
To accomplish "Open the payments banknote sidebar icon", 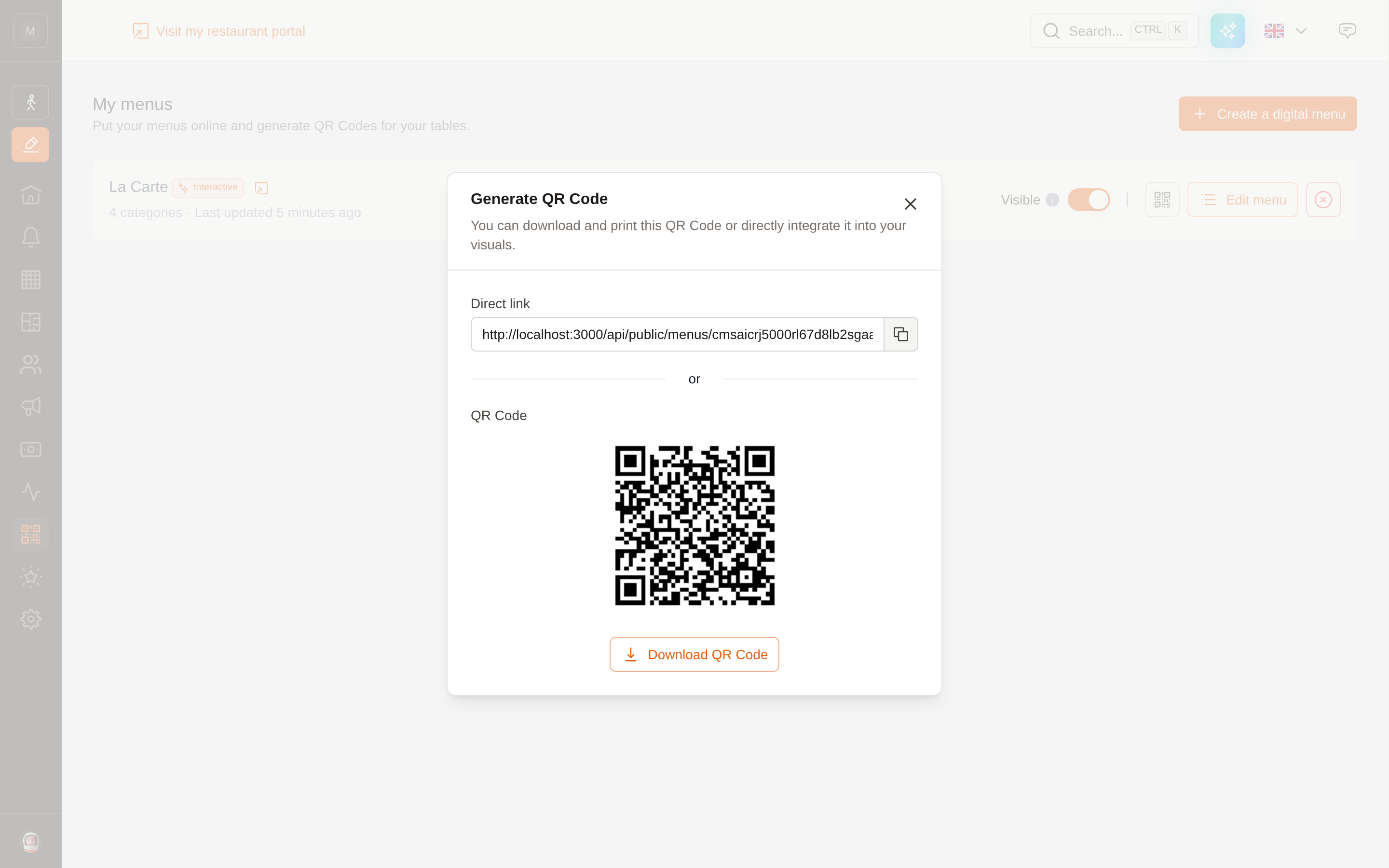I will (x=30, y=449).
